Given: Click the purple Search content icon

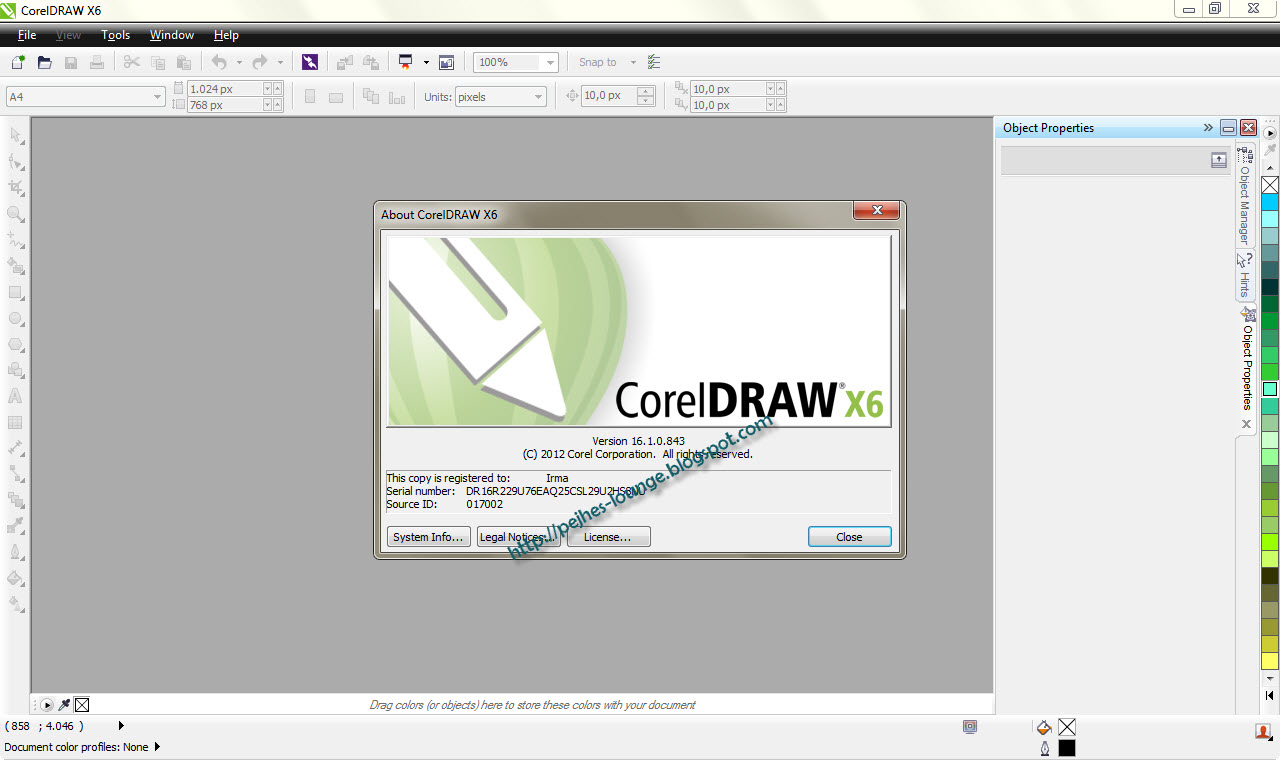Looking at the screenshot, I should pyautogui.click(x=310, y=62).
